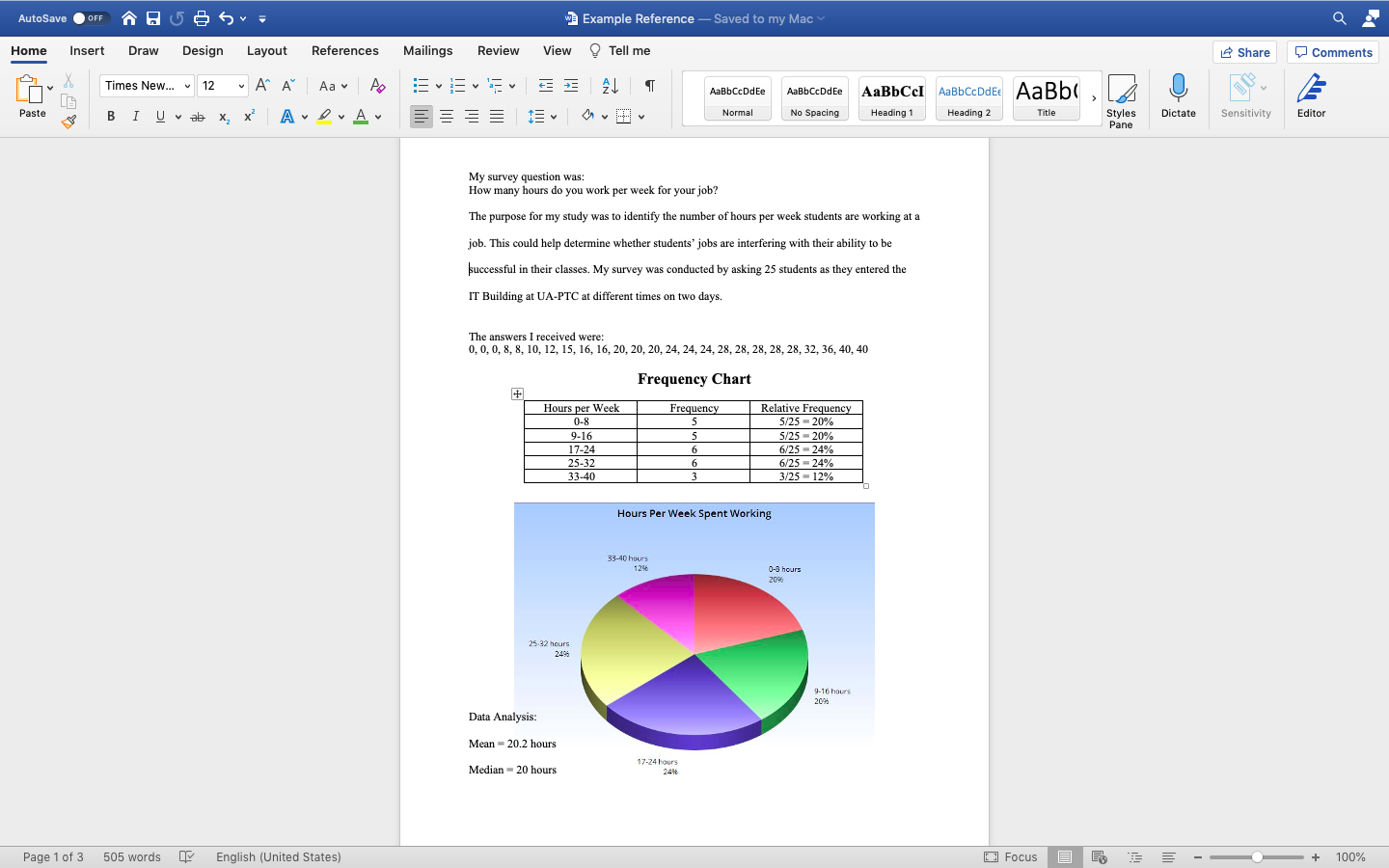Click the Tell me search box
Image resolution: width=1389 pixels, height=868 pixels.
(619, 51)
